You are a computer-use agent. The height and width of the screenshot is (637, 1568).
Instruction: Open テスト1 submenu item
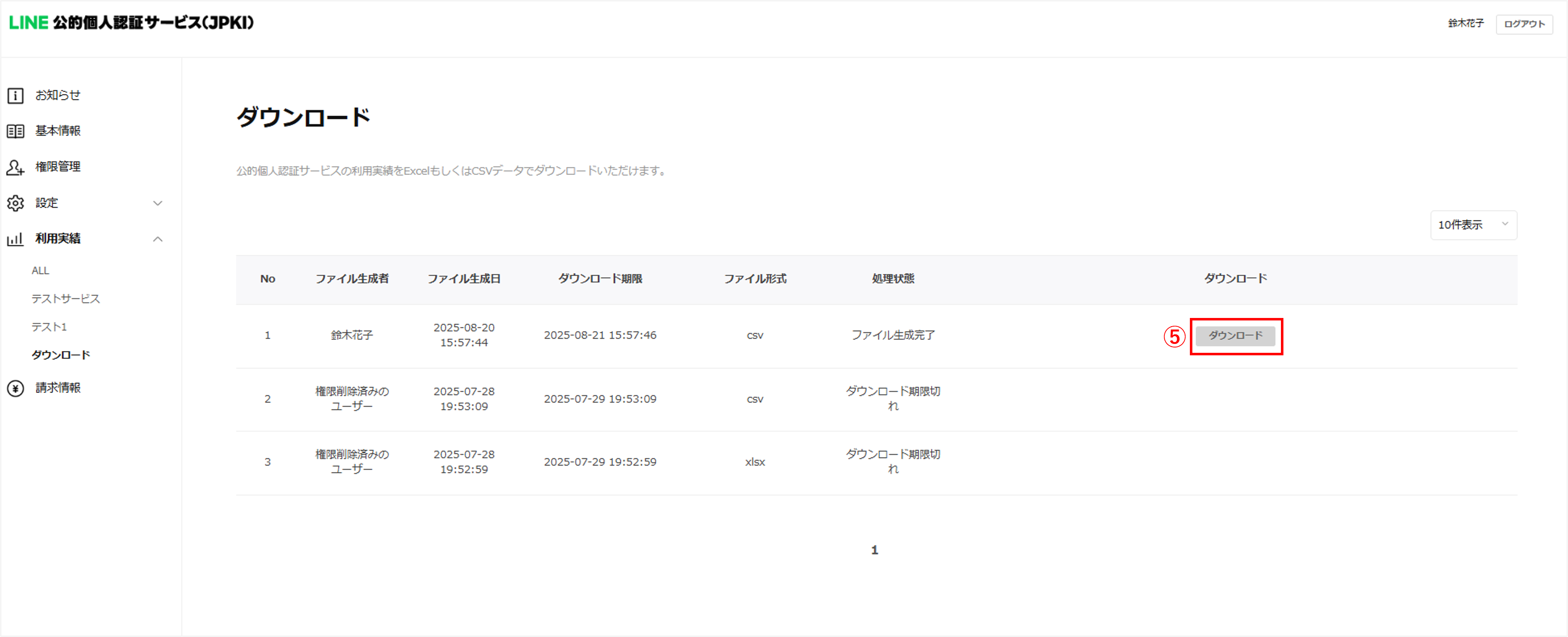click(49, 327)
